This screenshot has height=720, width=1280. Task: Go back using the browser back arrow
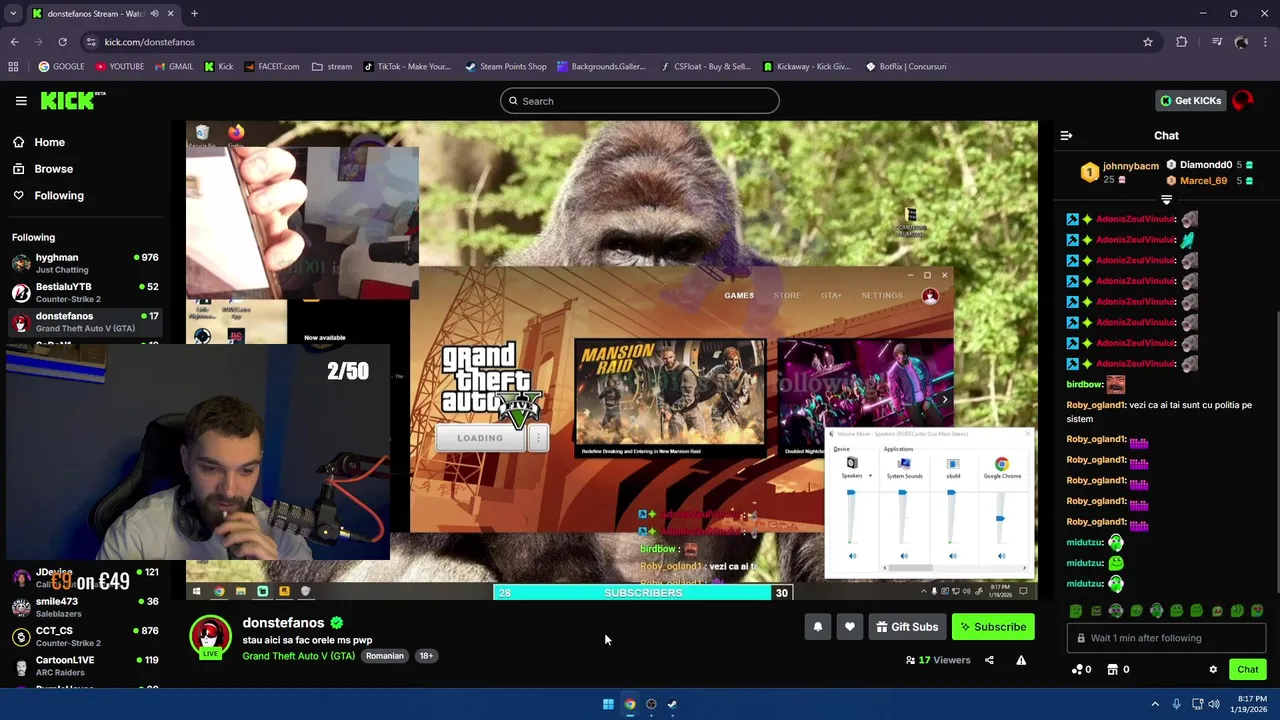14,42
